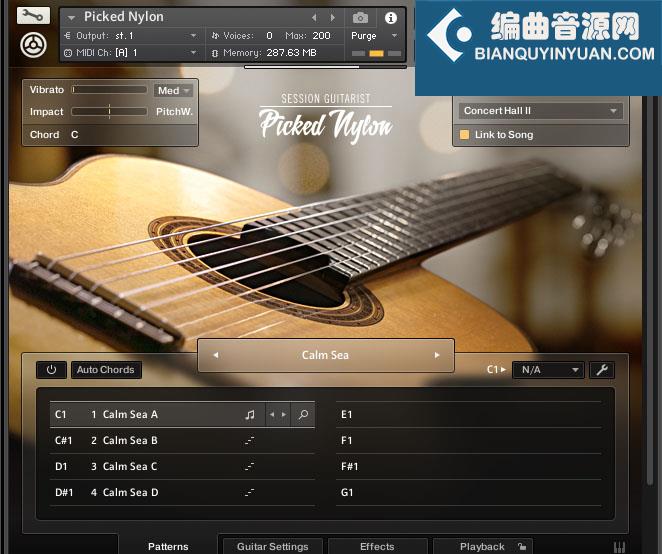Select previous instrument preset arrow in header
The height and width of the screenshot is (554, 662).
[x=314, y=18]
